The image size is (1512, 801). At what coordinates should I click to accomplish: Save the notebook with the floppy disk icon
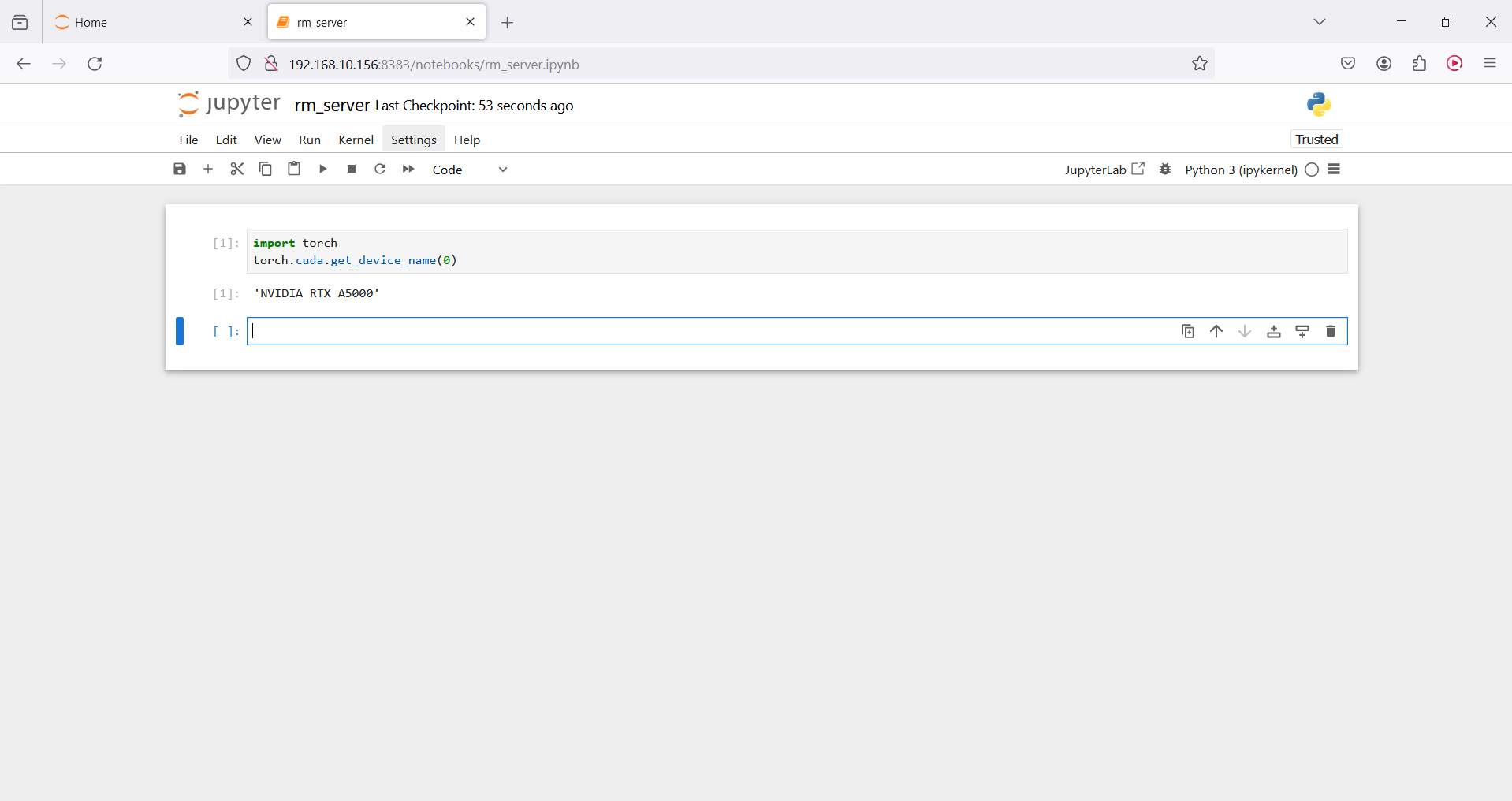(180, 169)
